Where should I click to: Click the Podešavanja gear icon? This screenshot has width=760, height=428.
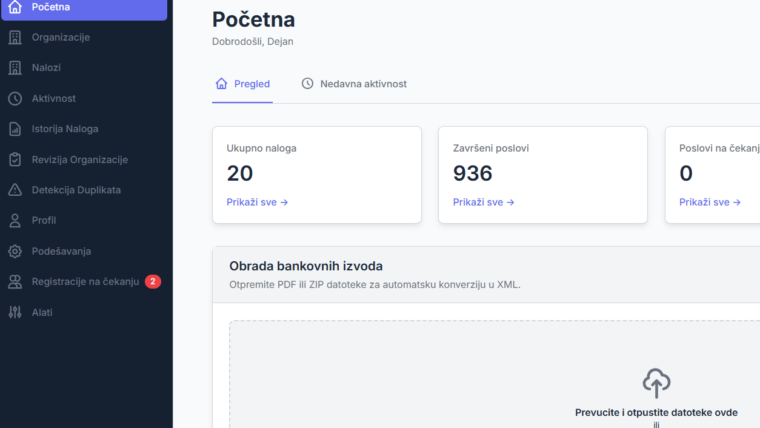click(14, 251)
